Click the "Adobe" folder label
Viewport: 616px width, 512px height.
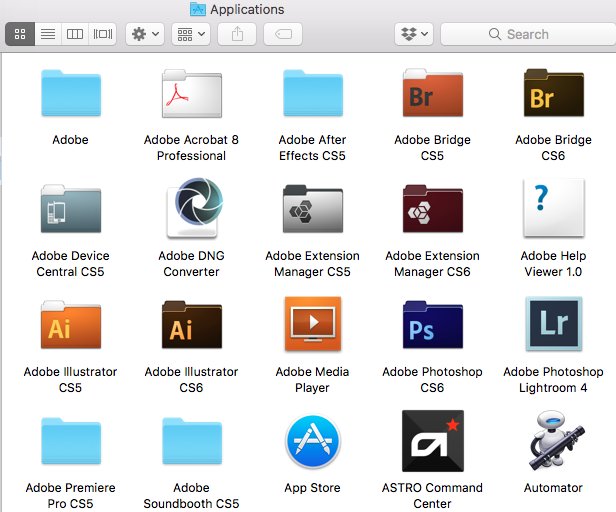pos(71,139)
